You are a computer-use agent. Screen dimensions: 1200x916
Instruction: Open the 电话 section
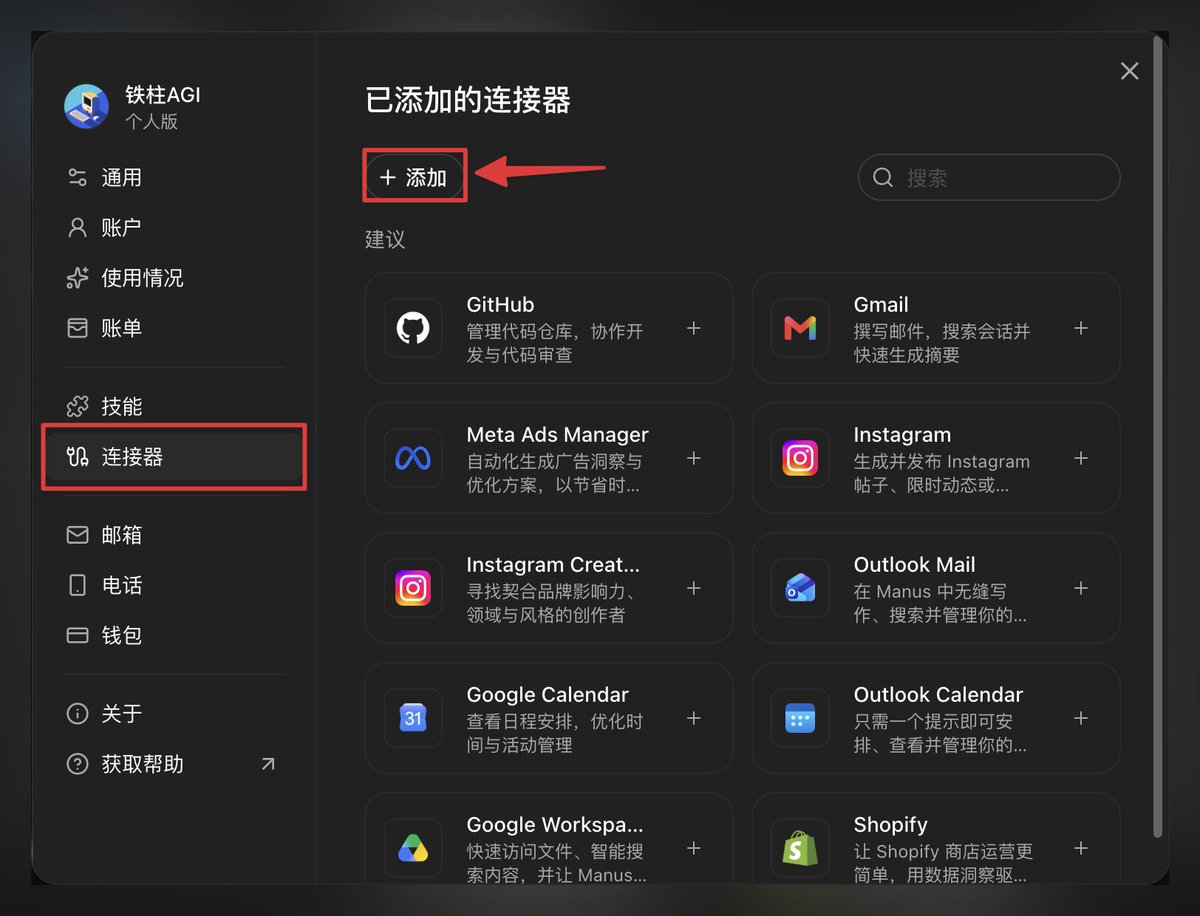[x=174, y=585]
